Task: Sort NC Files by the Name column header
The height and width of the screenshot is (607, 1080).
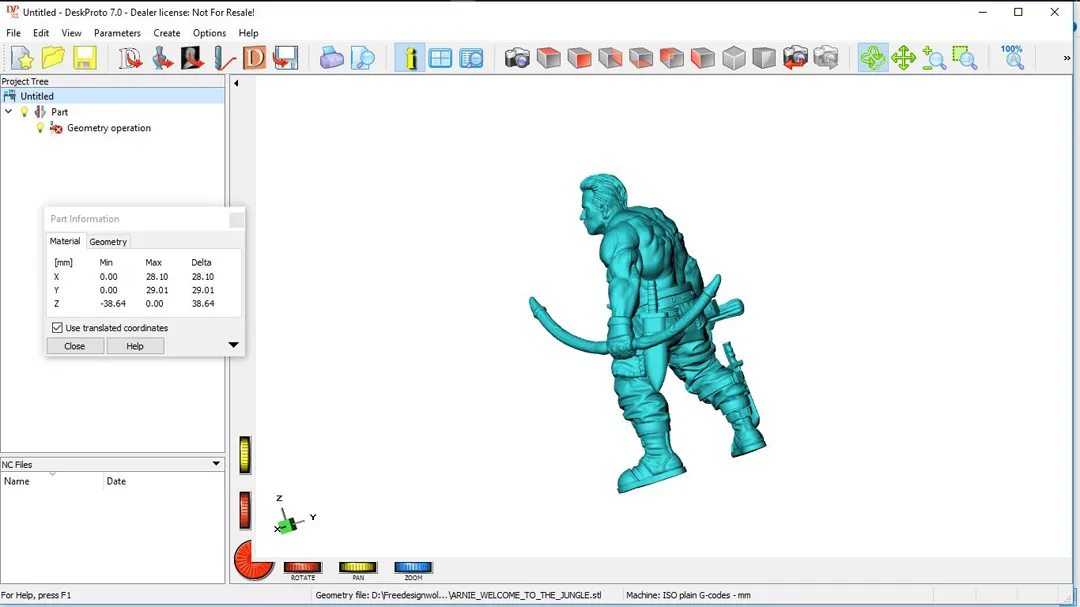Action: (52, 481)
